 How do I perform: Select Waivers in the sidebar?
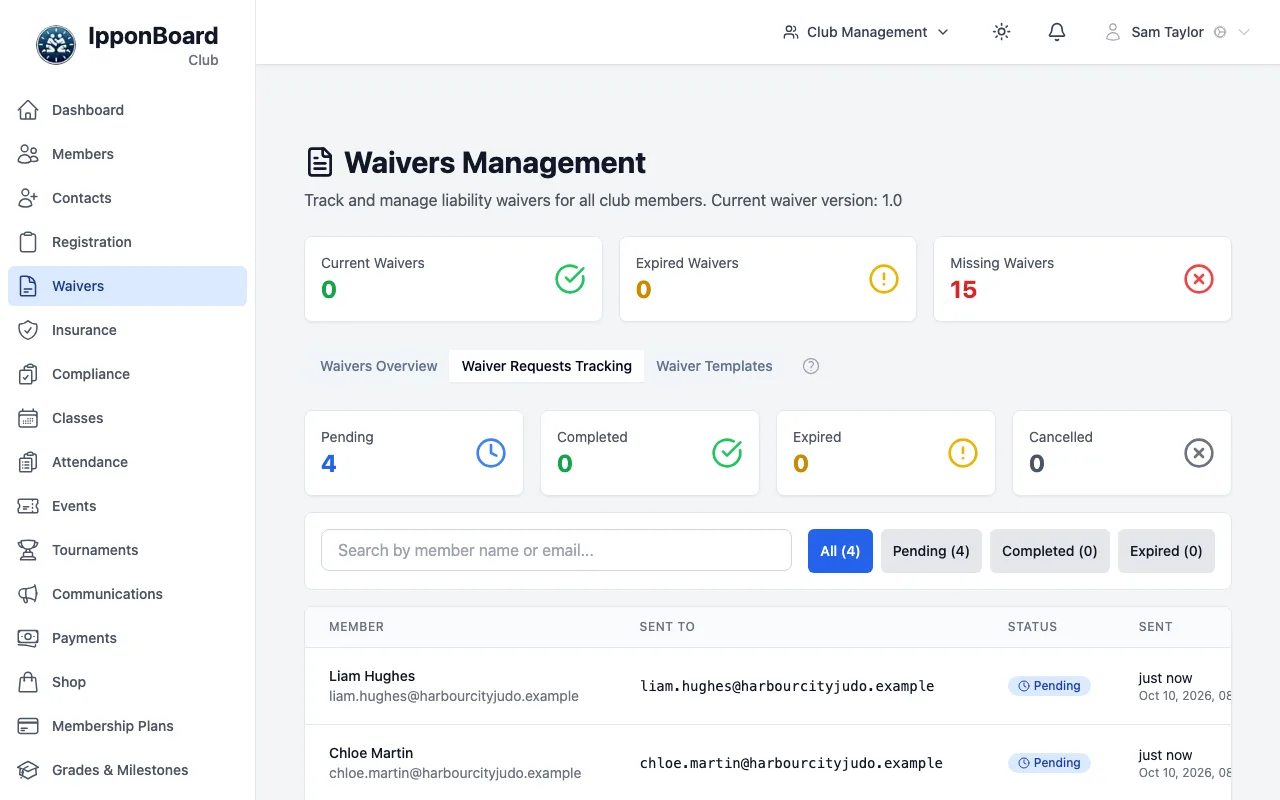[x=127, y=286]
